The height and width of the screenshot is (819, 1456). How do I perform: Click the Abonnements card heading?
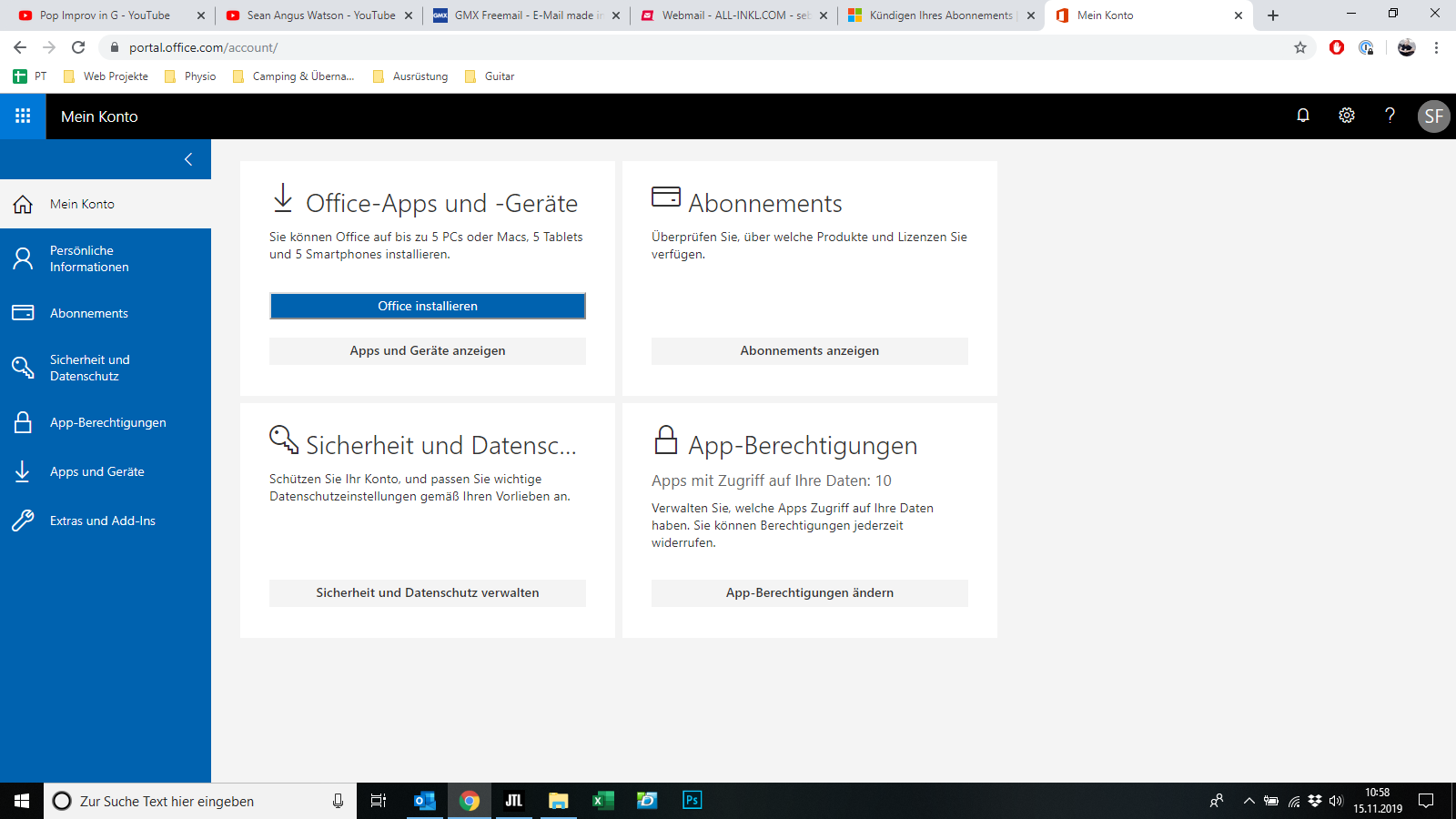[x=765, y=203]
